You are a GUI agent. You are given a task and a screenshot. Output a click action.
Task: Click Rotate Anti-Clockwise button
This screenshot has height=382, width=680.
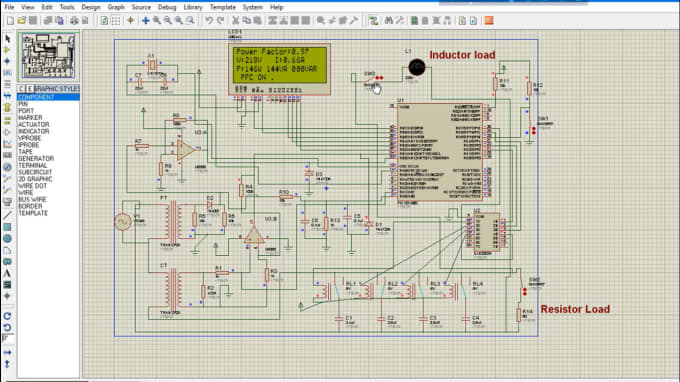tap(7, 327)
